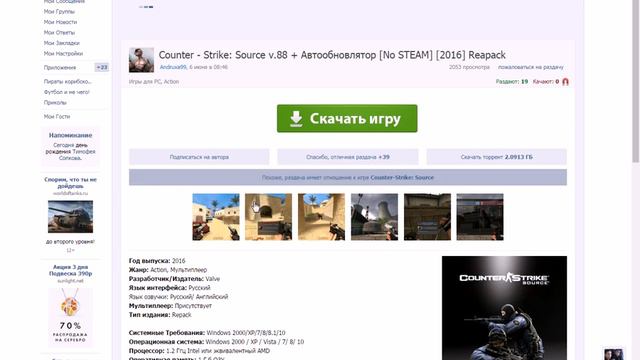The image size is (640, 360).
Task: Click the Разработчик/Издатель: Valve line
Action: (174, 279)
